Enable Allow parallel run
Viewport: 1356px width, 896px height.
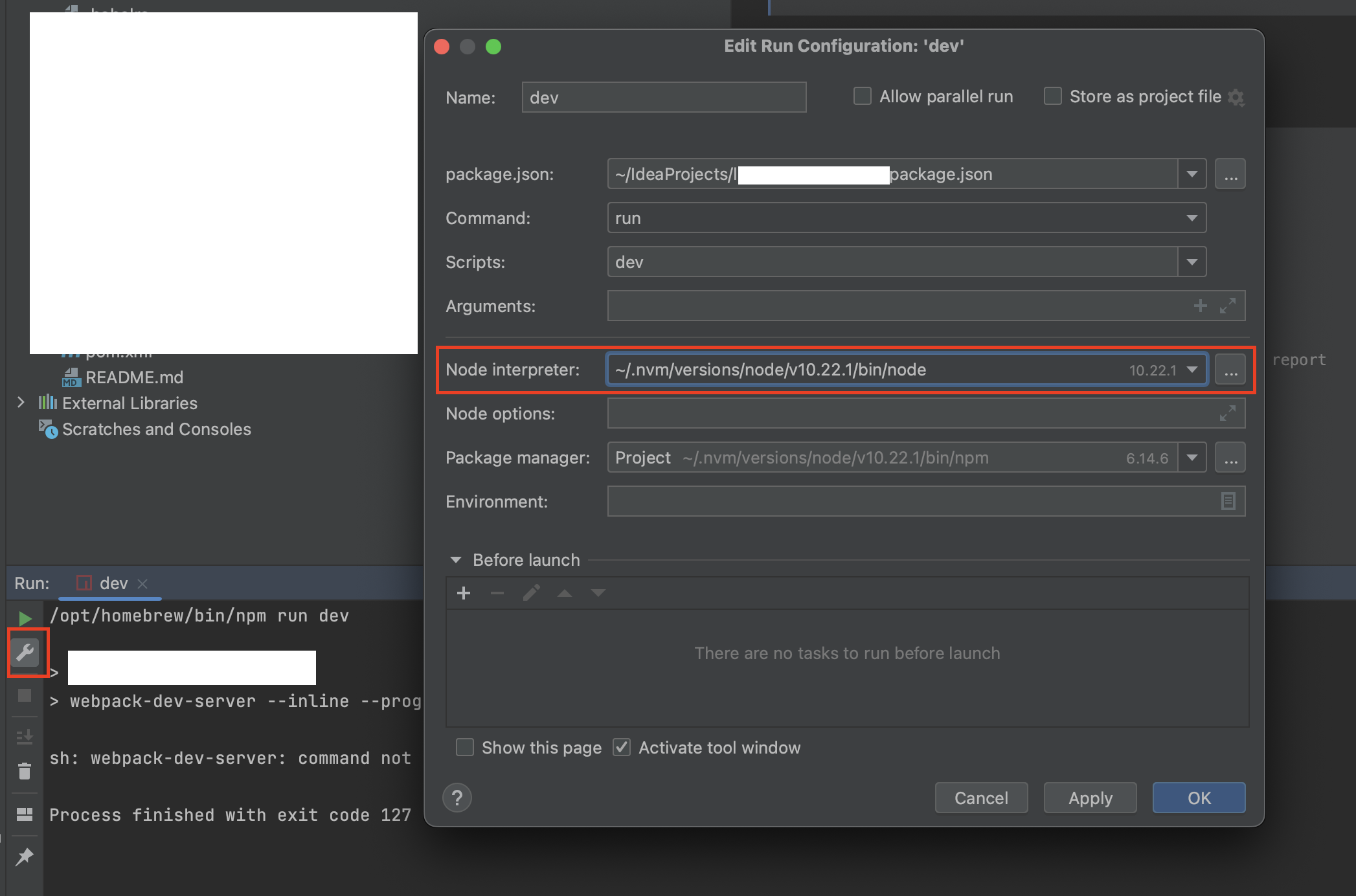(x=863, y=96)
